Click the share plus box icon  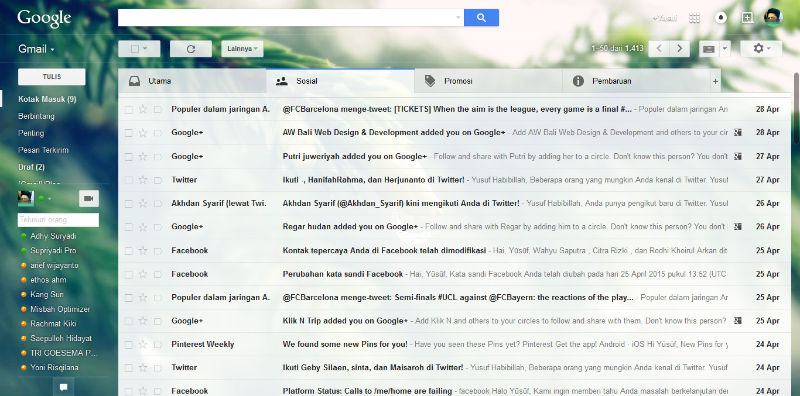(747, 18)
